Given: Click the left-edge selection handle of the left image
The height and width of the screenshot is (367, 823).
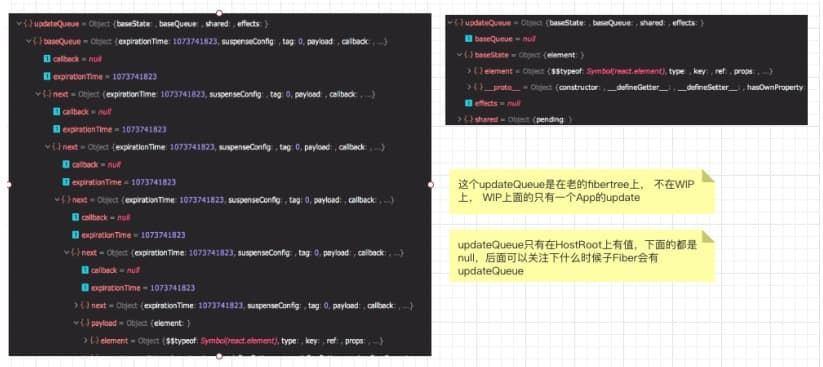Looking at the screenshot, I should tap(9, 184).
